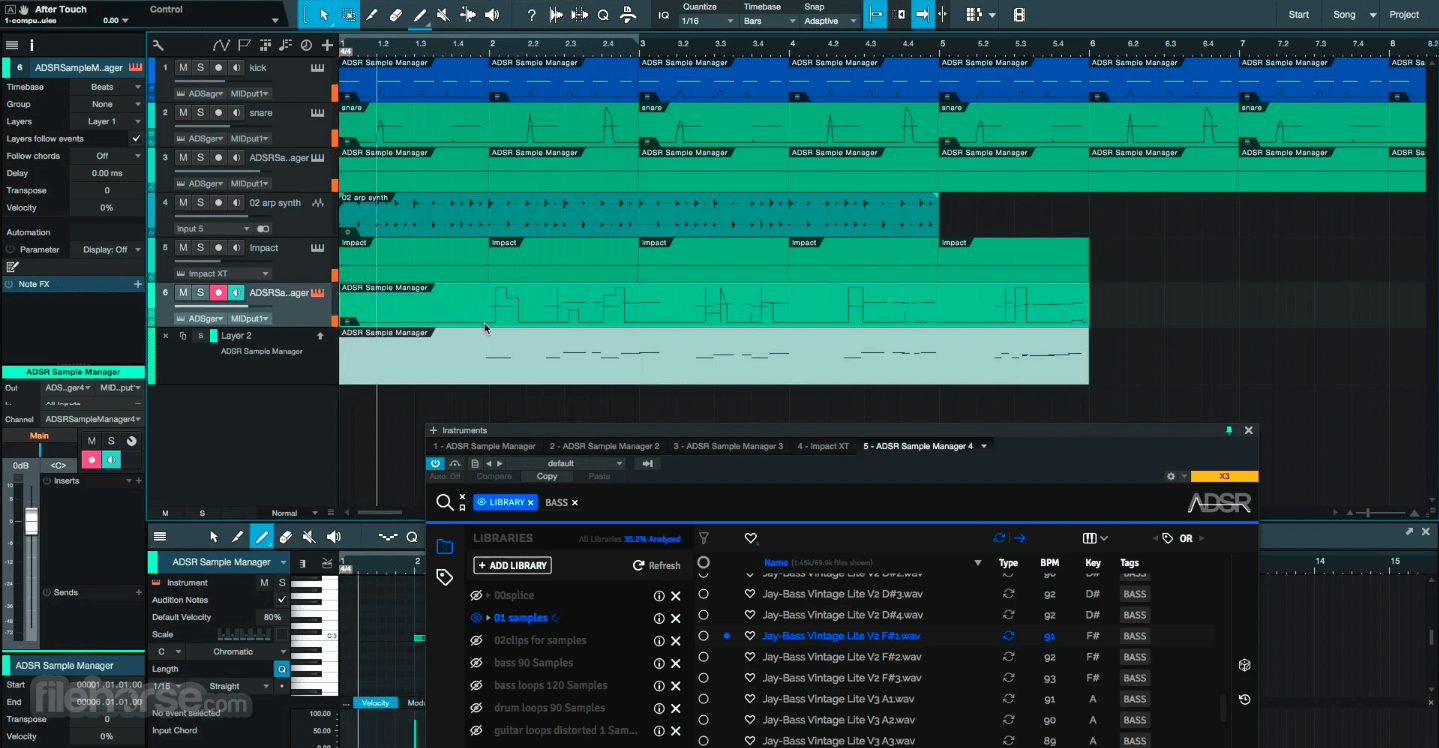1439x748 pixels.
Task: Show info for 00splice library
Action: (x=659, y=595)
